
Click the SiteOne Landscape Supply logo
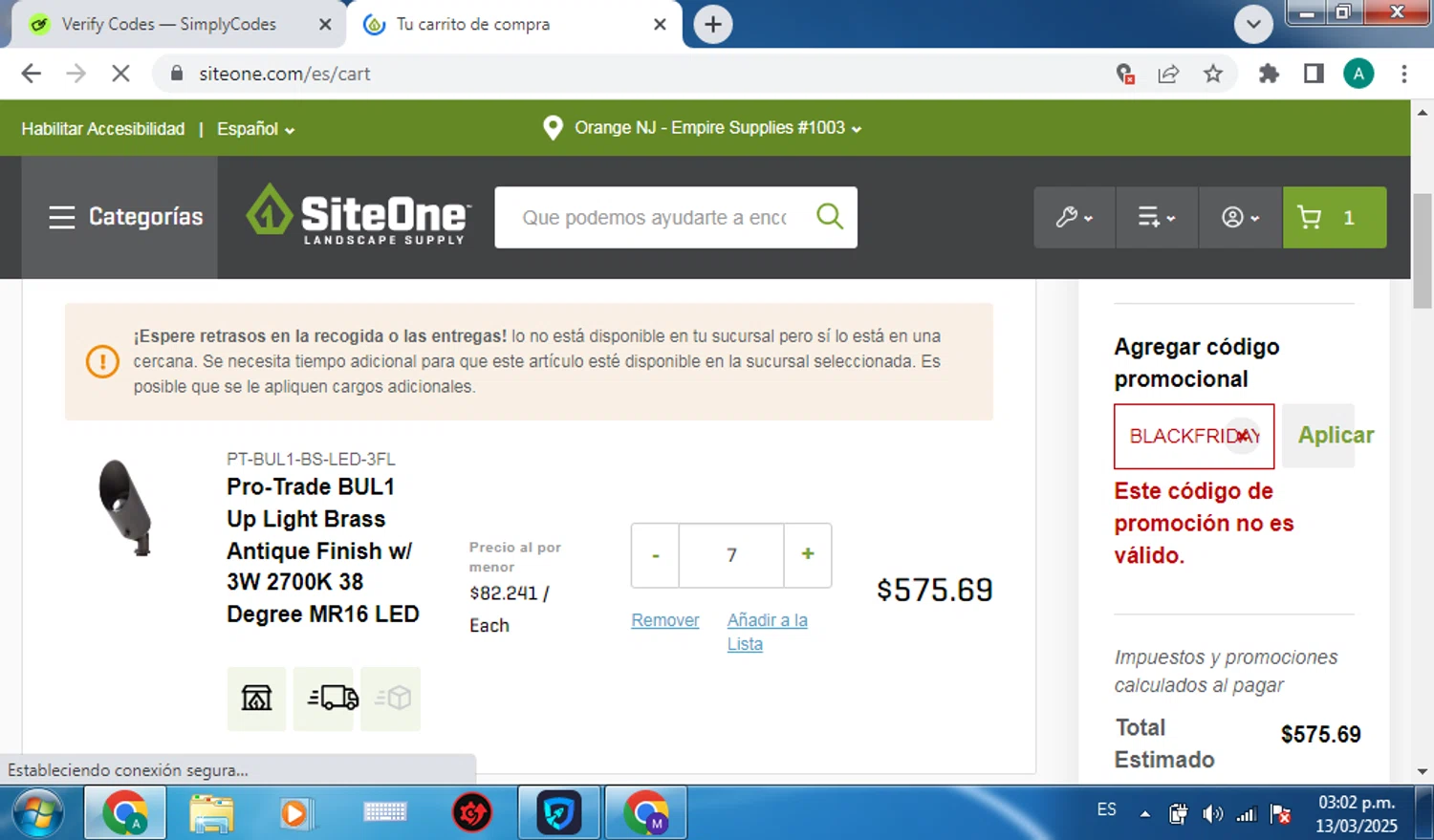358,215
